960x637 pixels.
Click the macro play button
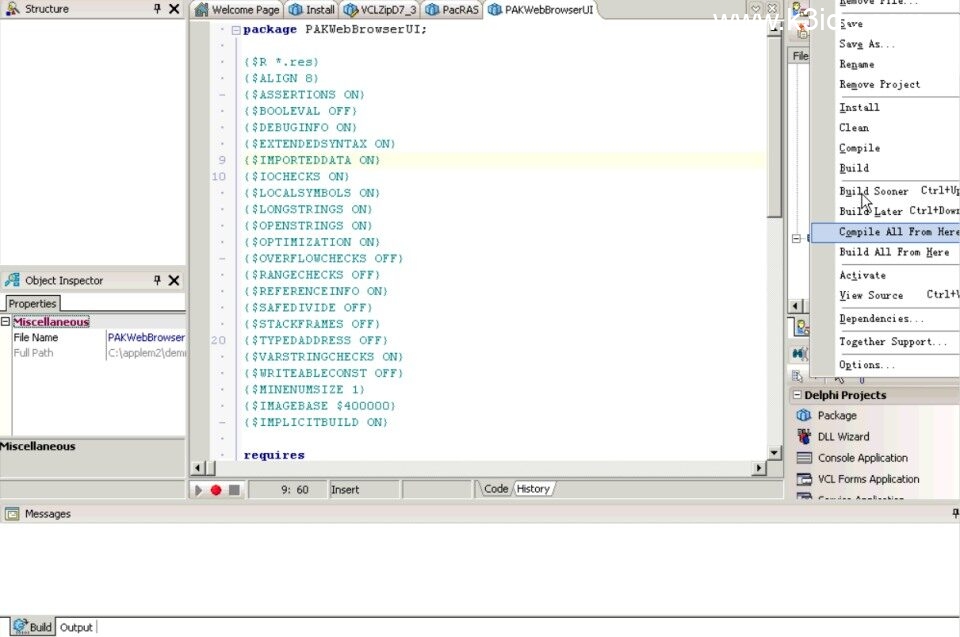click(x=198, y=490)
